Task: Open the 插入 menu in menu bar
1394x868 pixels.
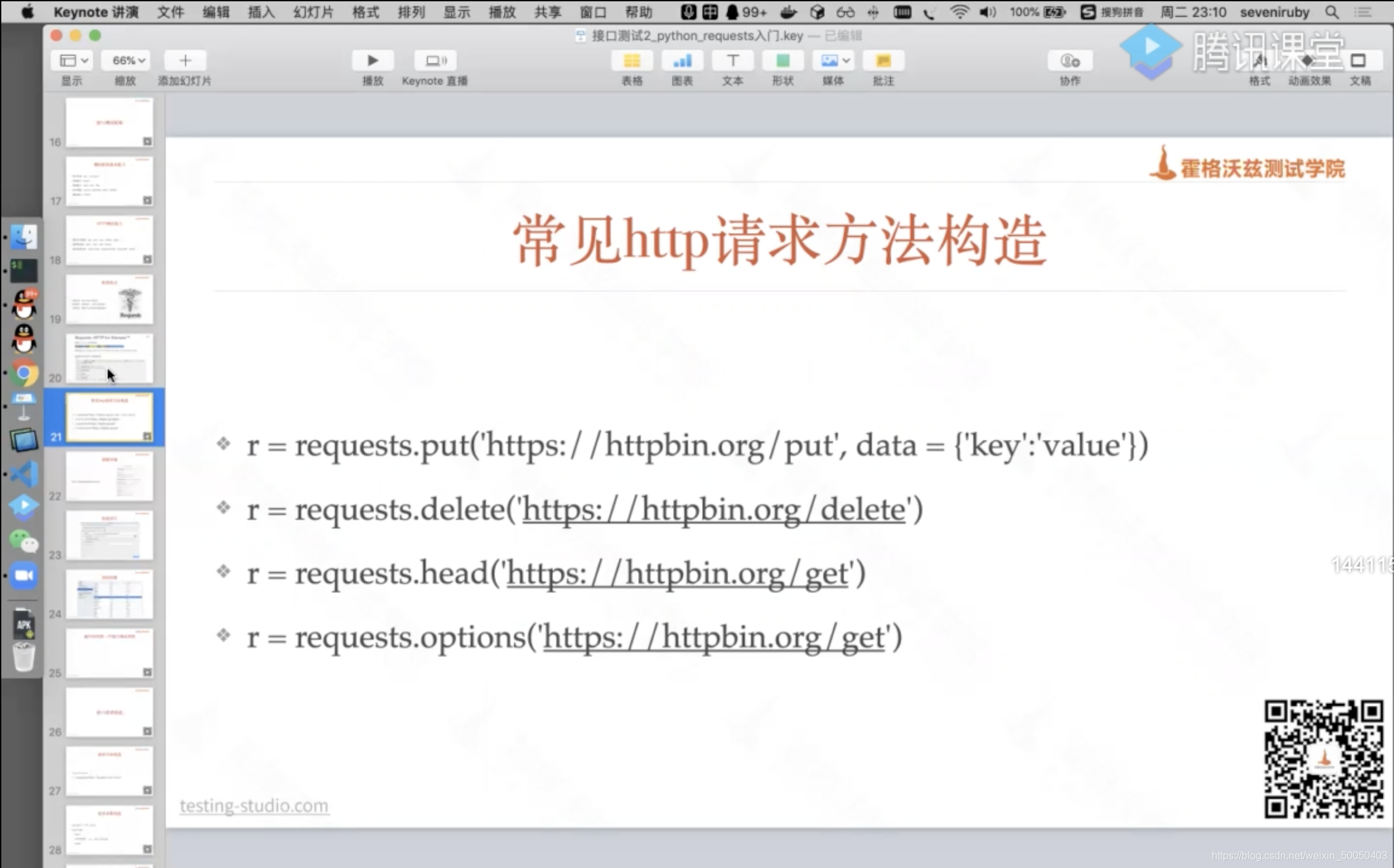Action: coord(261,12)
